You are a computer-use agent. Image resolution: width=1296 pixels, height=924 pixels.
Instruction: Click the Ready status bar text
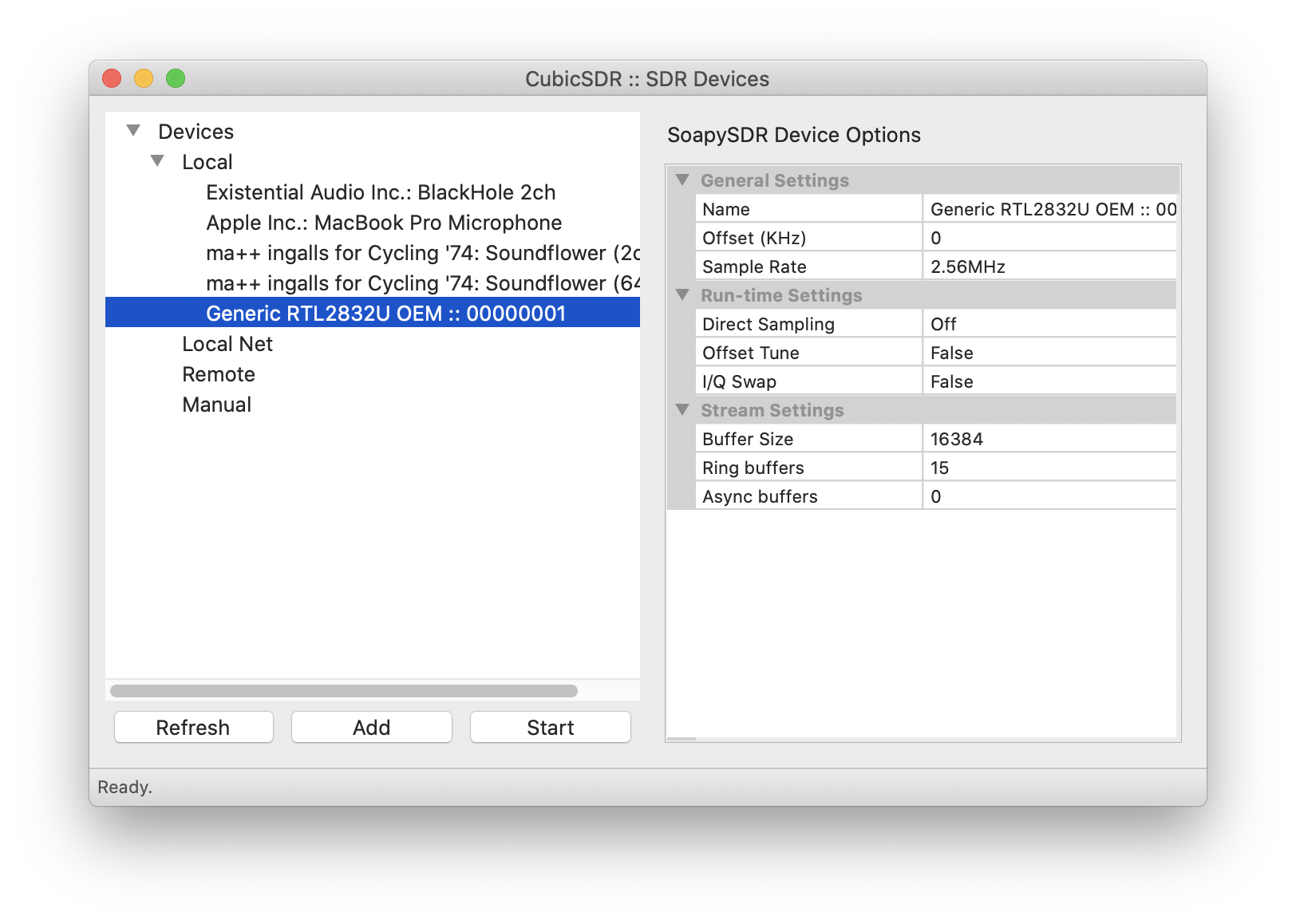coord(124,787)
